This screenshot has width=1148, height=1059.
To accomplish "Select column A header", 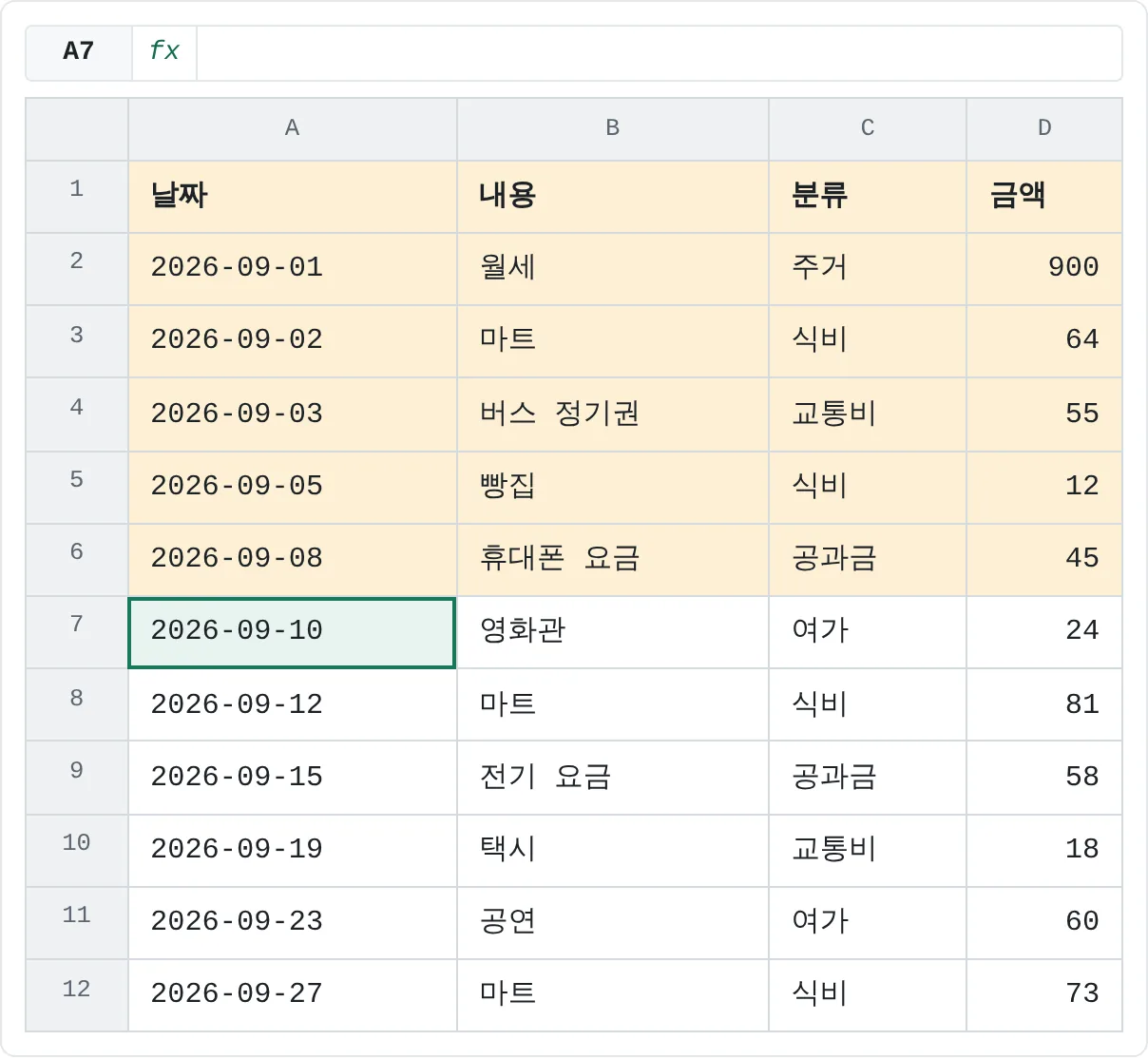I will click(293, 128).
